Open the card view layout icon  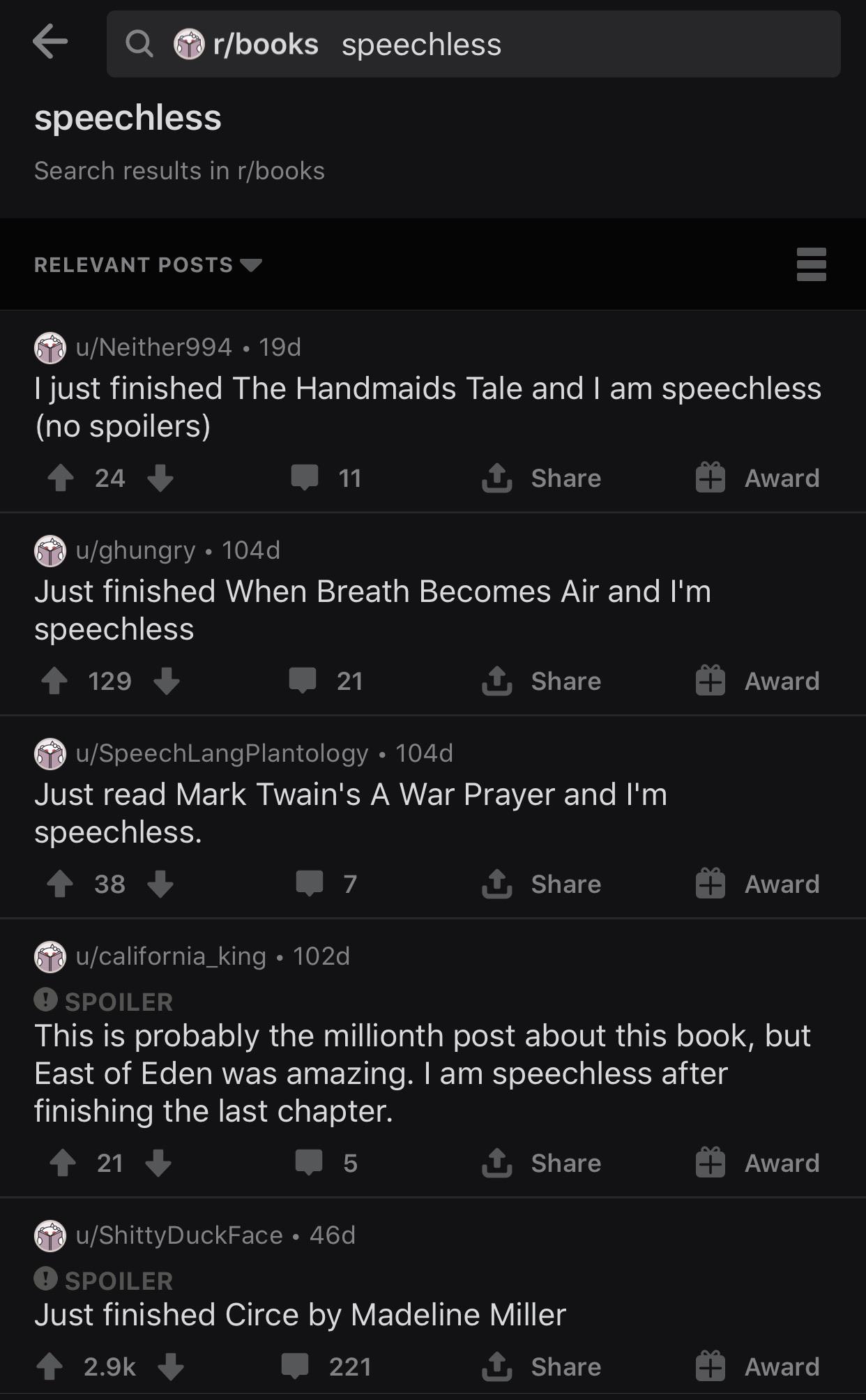[811, 264]
